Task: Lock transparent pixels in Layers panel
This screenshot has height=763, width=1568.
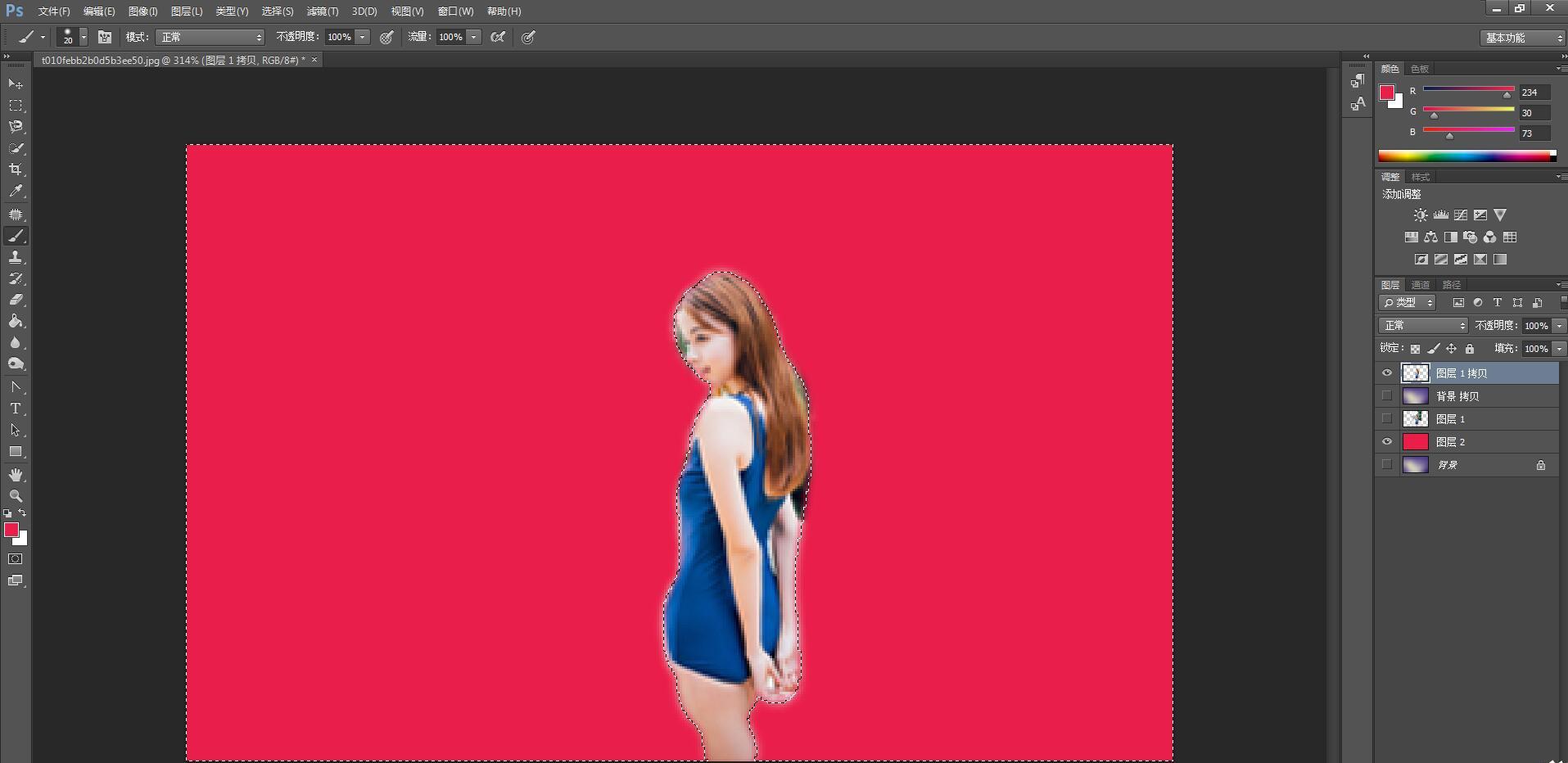Action: [x=1415, y=349]
